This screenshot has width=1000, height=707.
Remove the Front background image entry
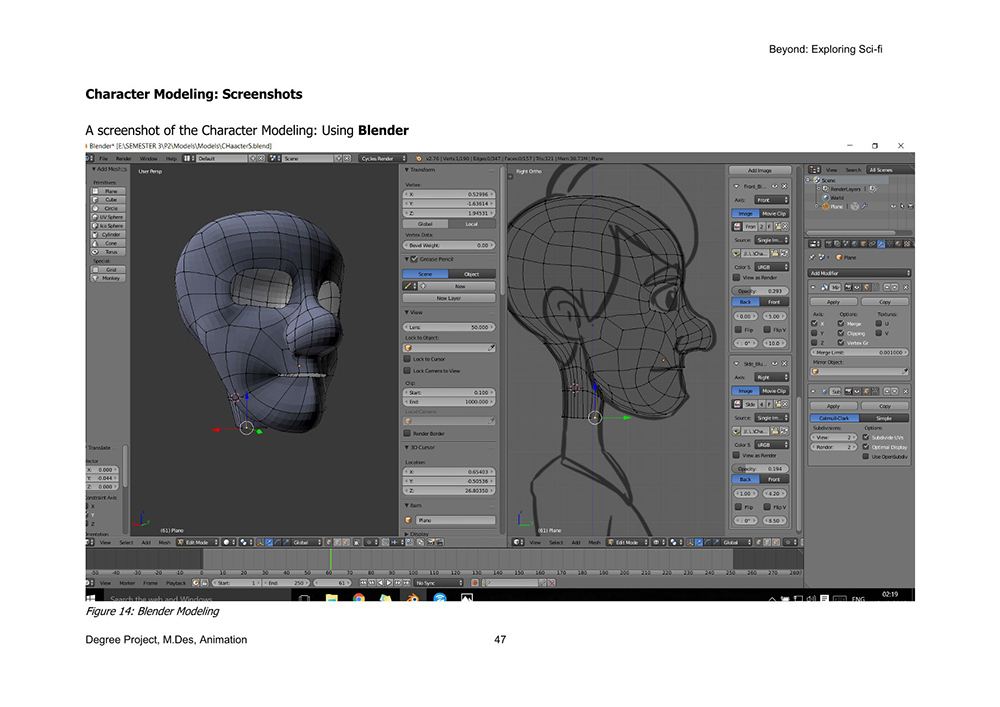[784, 186]
